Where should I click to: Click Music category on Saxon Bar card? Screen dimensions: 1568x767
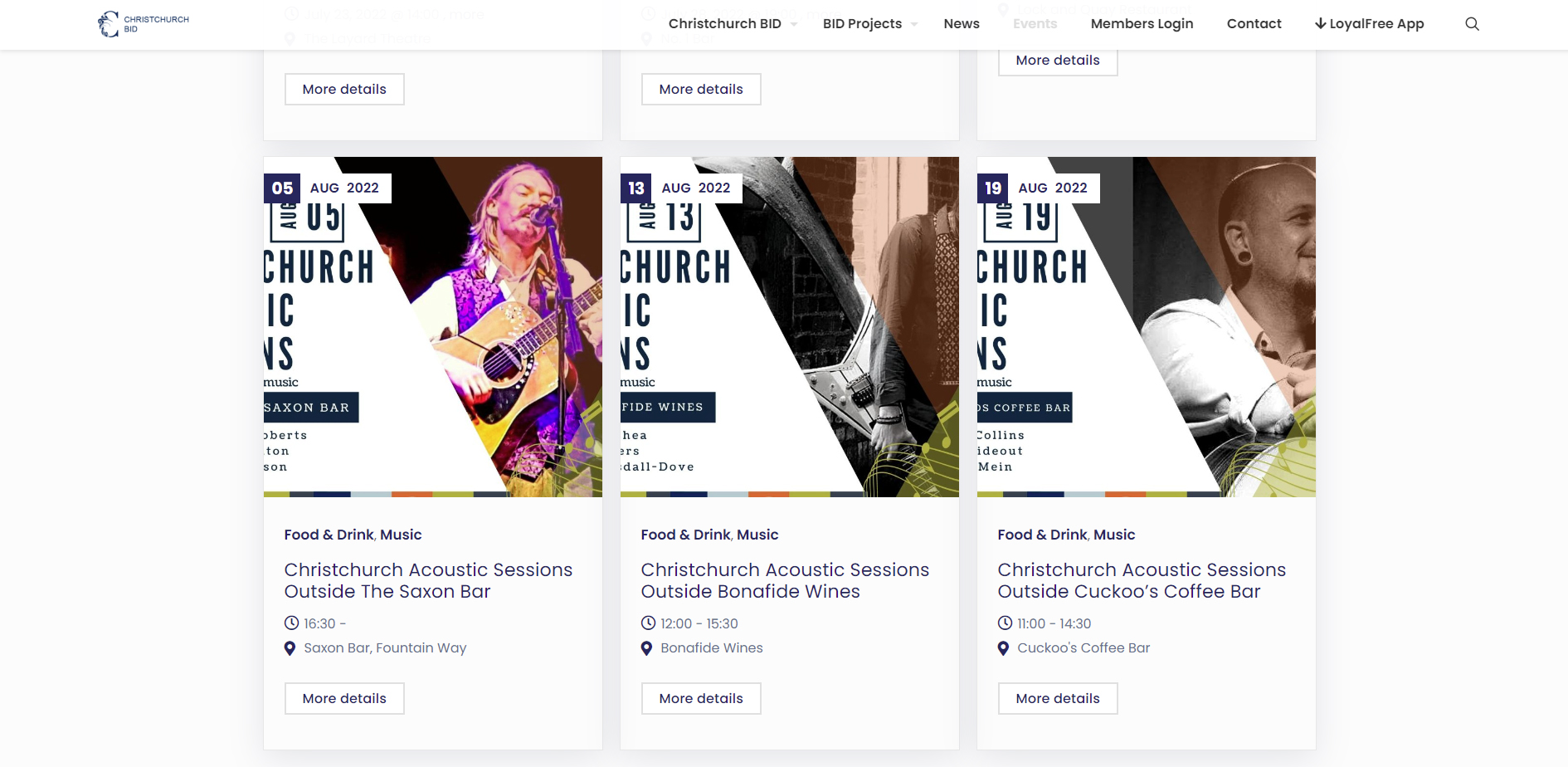coord(401,535)
